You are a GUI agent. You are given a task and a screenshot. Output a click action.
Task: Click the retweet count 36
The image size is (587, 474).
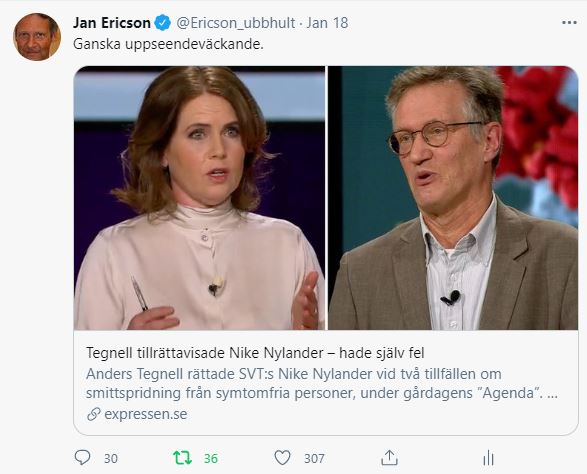point(211,459)
